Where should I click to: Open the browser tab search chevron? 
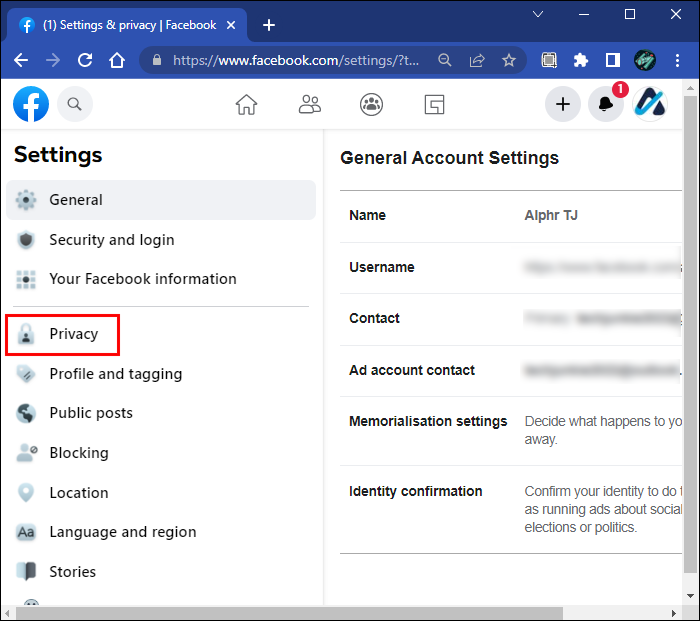pos(538,14)
